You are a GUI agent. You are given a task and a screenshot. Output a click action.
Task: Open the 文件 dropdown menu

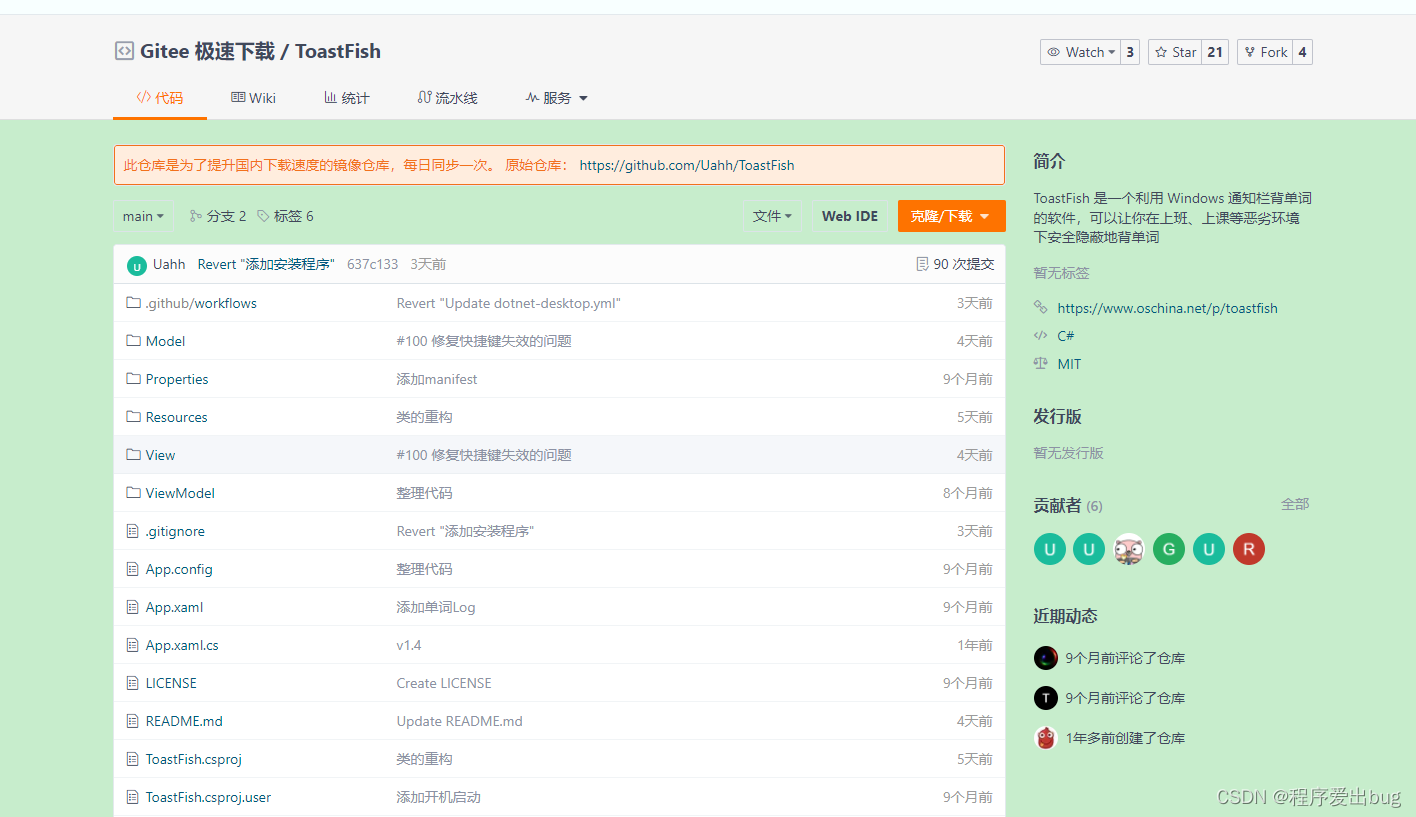(772, 215)
